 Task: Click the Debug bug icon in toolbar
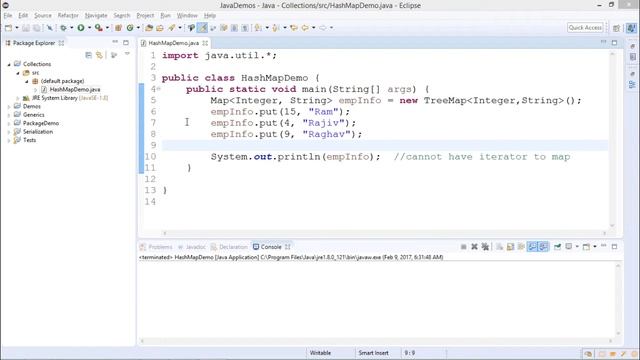[x=63, y=28]
